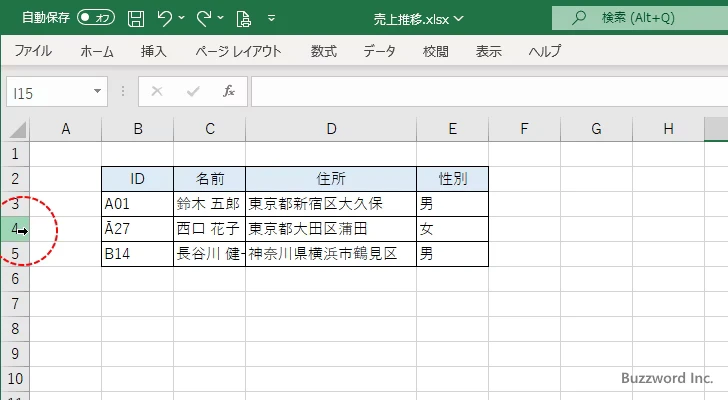Image resolution: width=728 pixels, height=400 pixels.
Task: Select row 1 header
Action: [15, 154]
